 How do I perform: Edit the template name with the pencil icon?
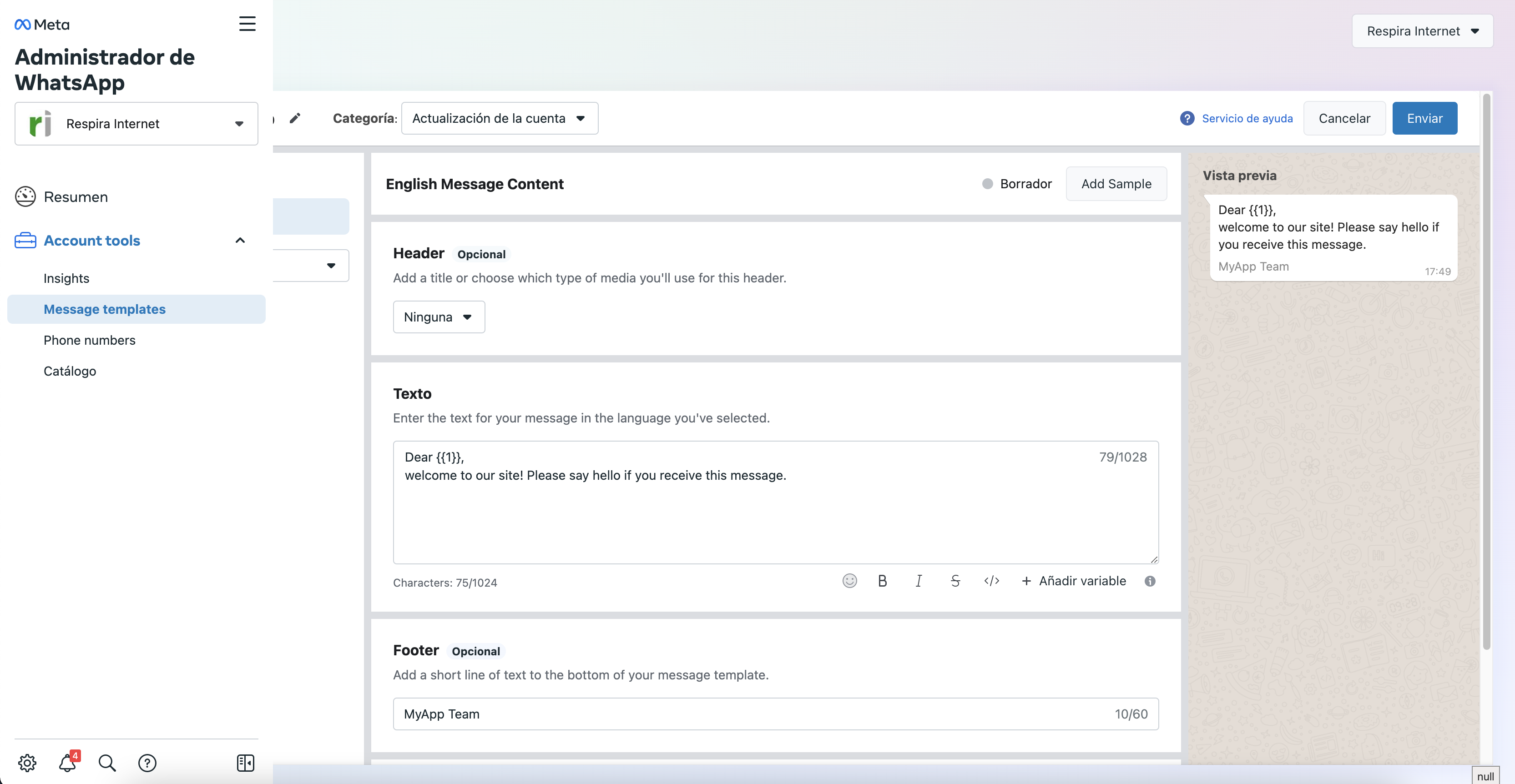tap(295, 118)
